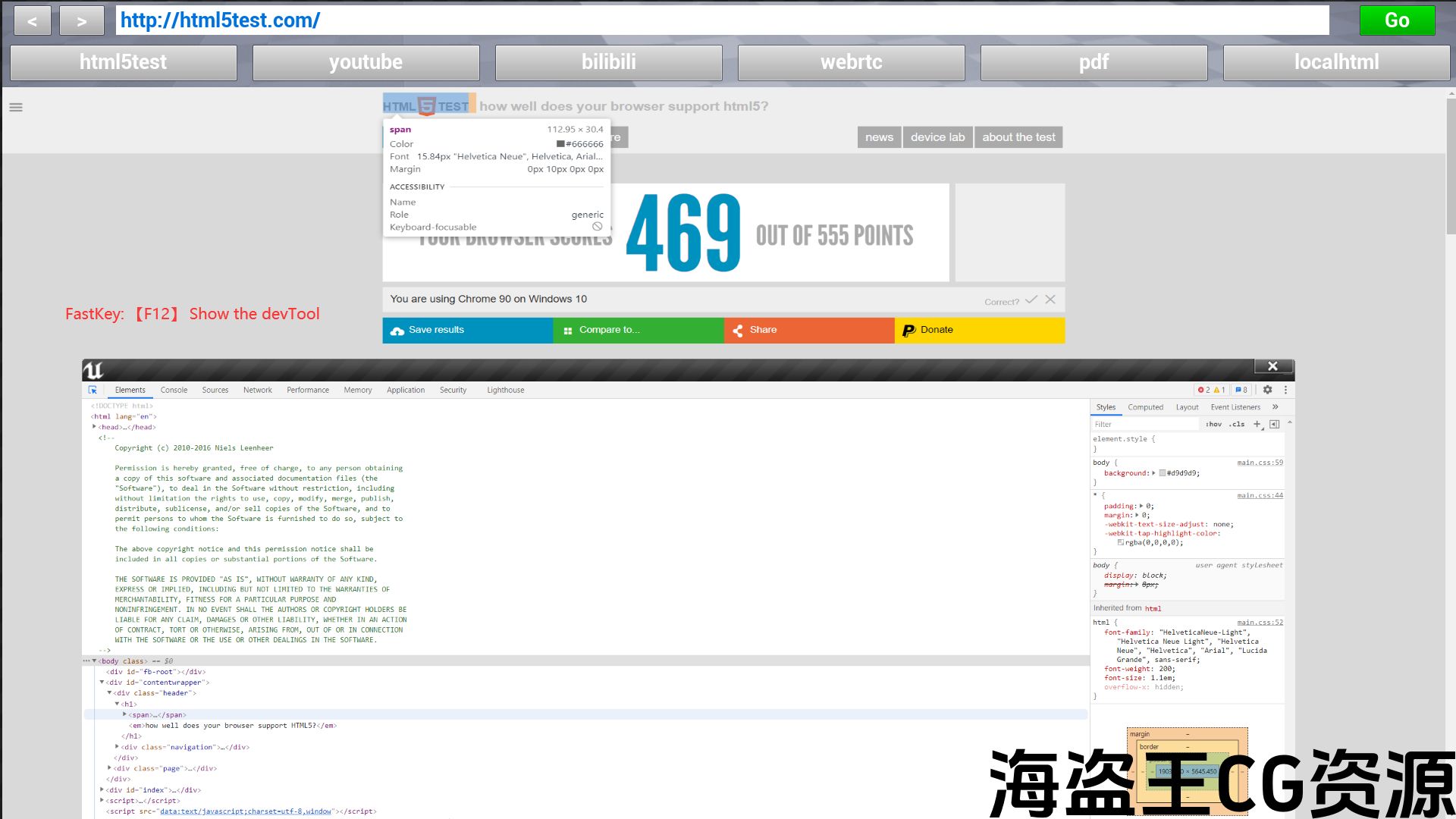
Task: Open the main.css:59 source link
Action: coord(1260,463)
